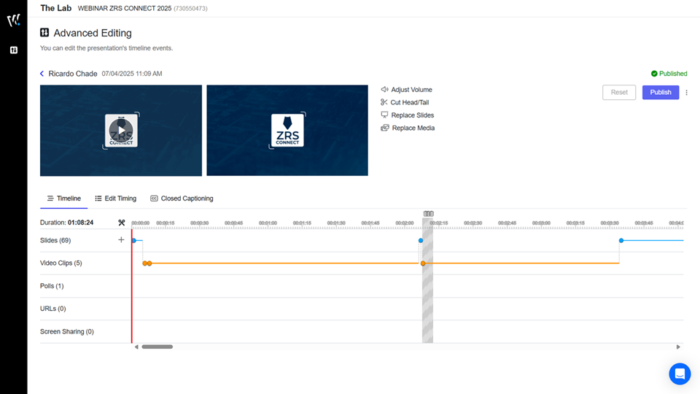Open Replace Slides option
Viewport: 700px width, 394px height.
(x=407, y=115)
